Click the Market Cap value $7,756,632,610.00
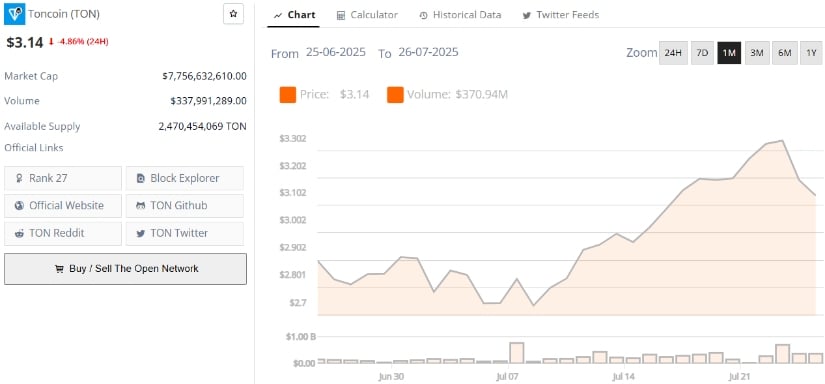 point(204,76)
